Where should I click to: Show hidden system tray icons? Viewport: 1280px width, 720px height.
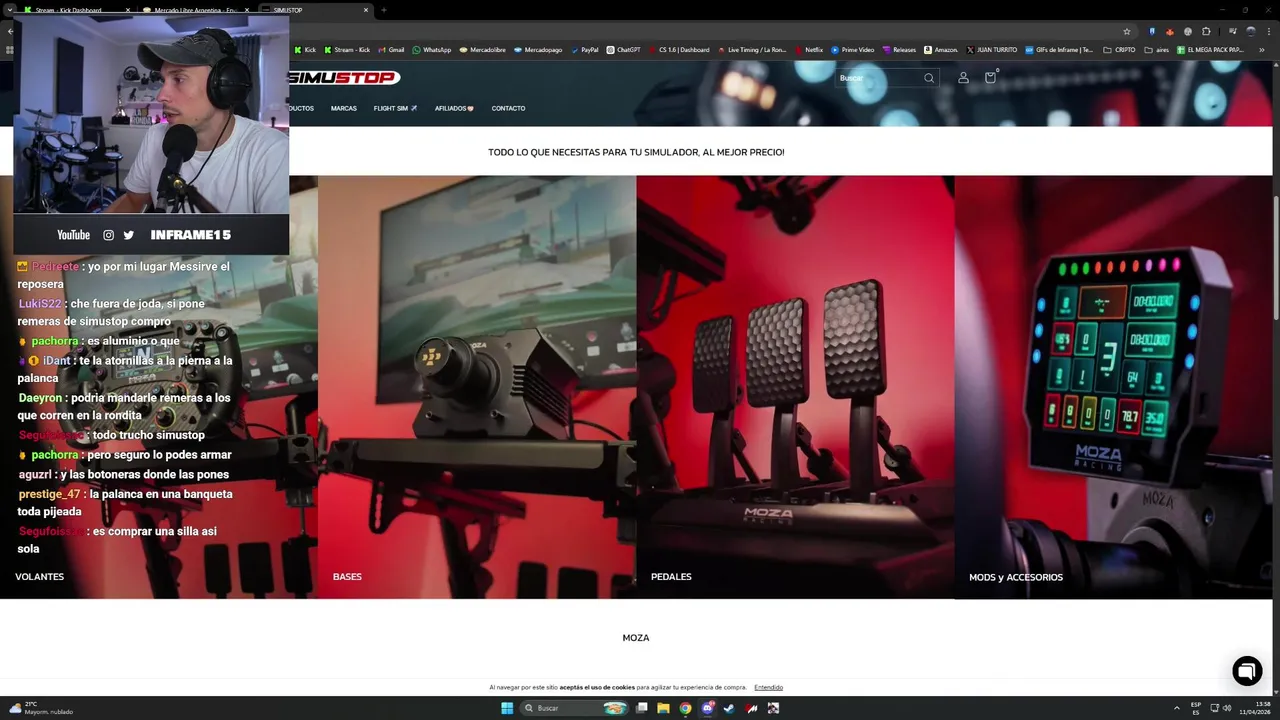[x=1176, y=708]
